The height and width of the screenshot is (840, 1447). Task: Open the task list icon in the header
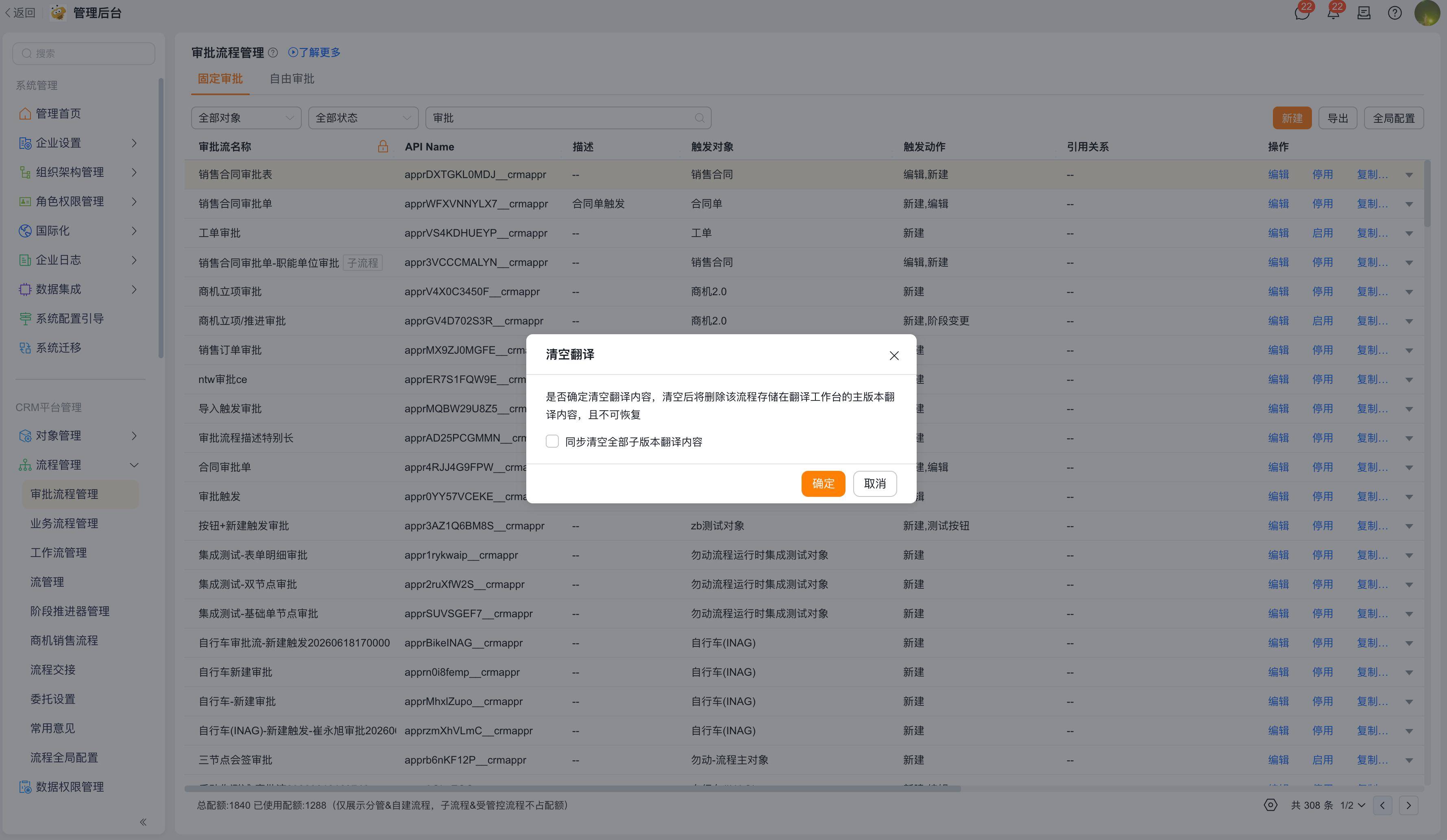pyautogui.click(x=1364, y=13)
